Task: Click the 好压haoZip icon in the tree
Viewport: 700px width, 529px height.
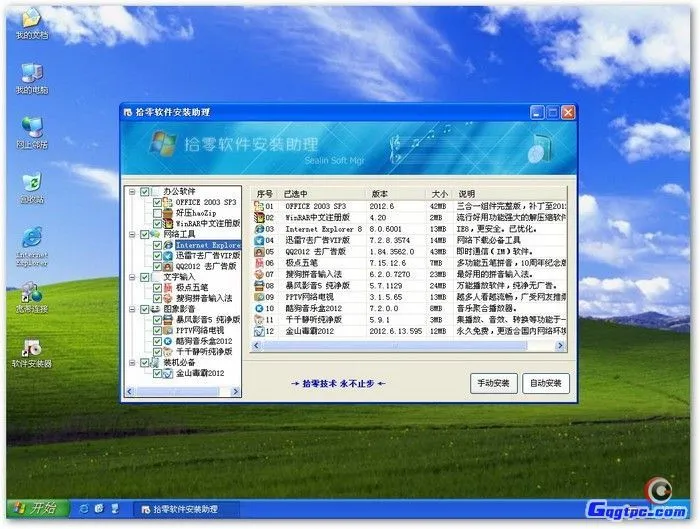Action: click(x=168, y=213)
